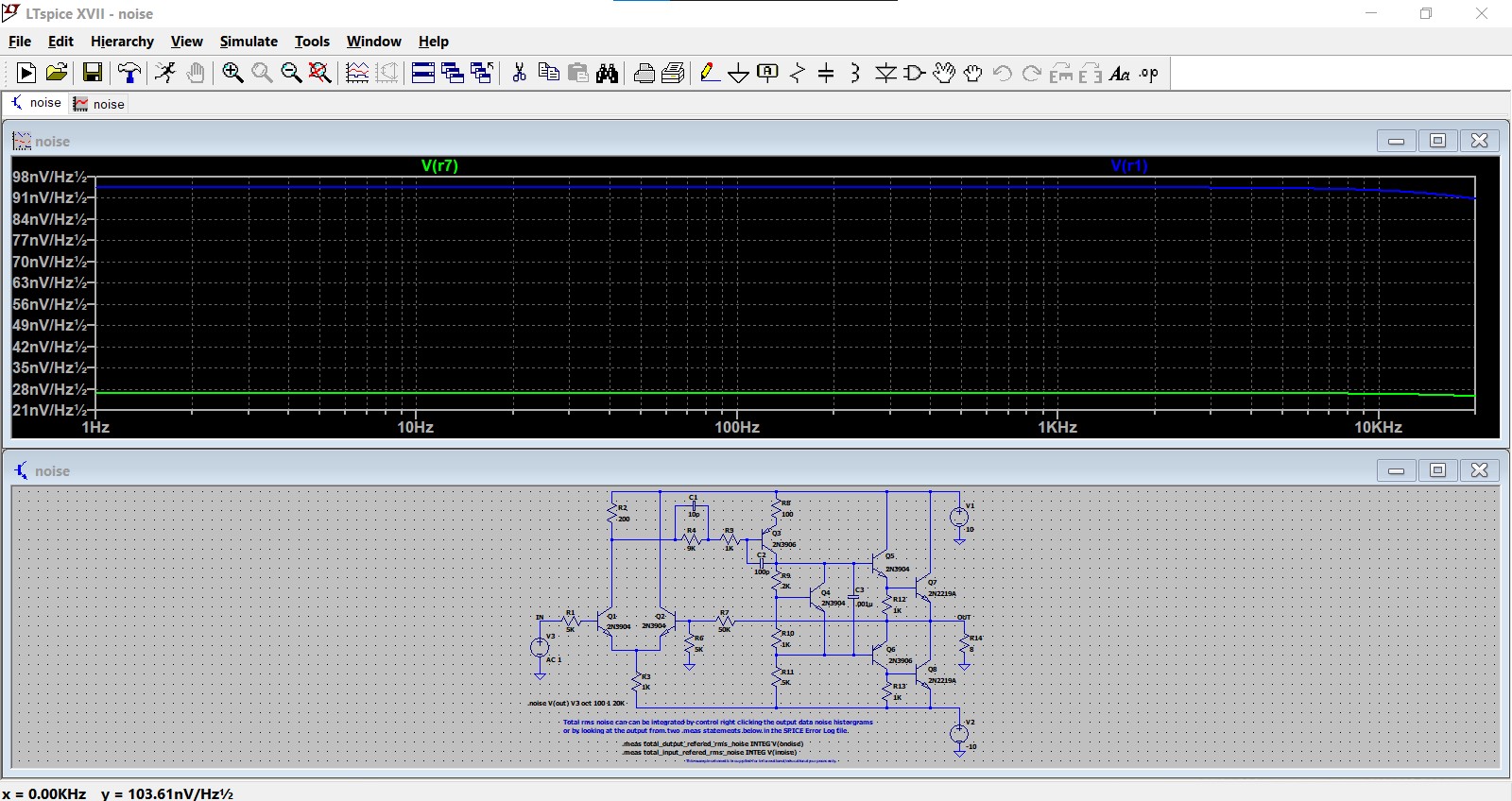Save the schematic with the floppy disk icon
Screen dimensions: 1512x801
[x=92, y=73]
